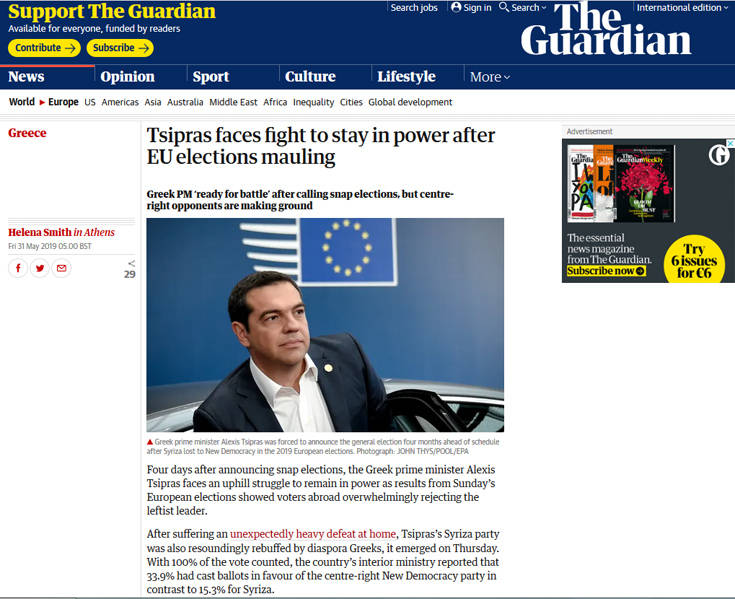
Task: Open 'unexpectedly heavy defeat at home' link
Action: pyautogui.click(x=313, y=534)
